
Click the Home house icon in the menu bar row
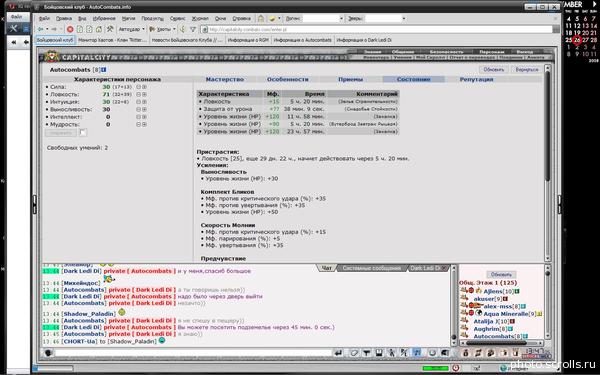coord(261,18)
